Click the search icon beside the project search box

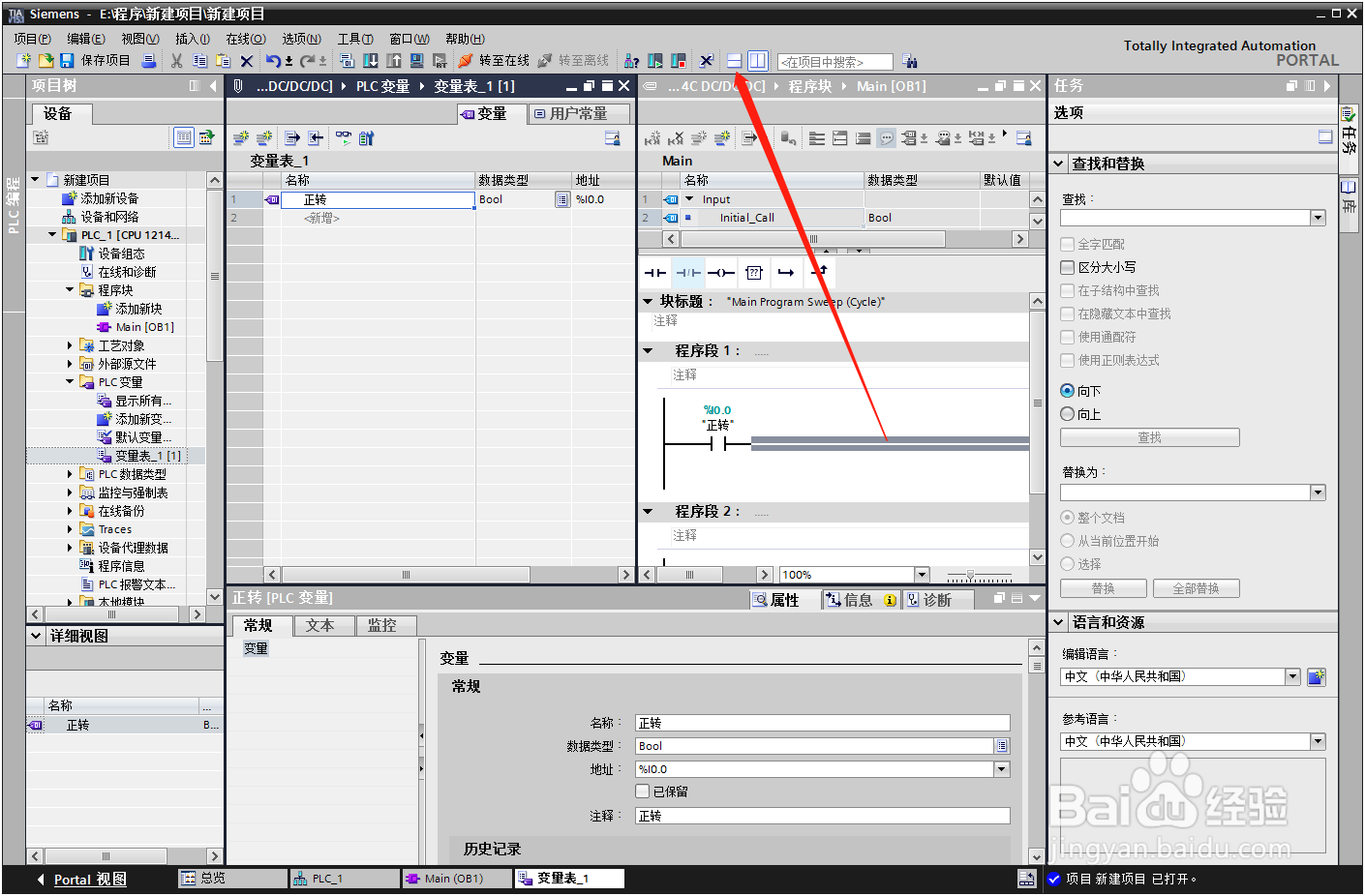[x=909, y=61]
